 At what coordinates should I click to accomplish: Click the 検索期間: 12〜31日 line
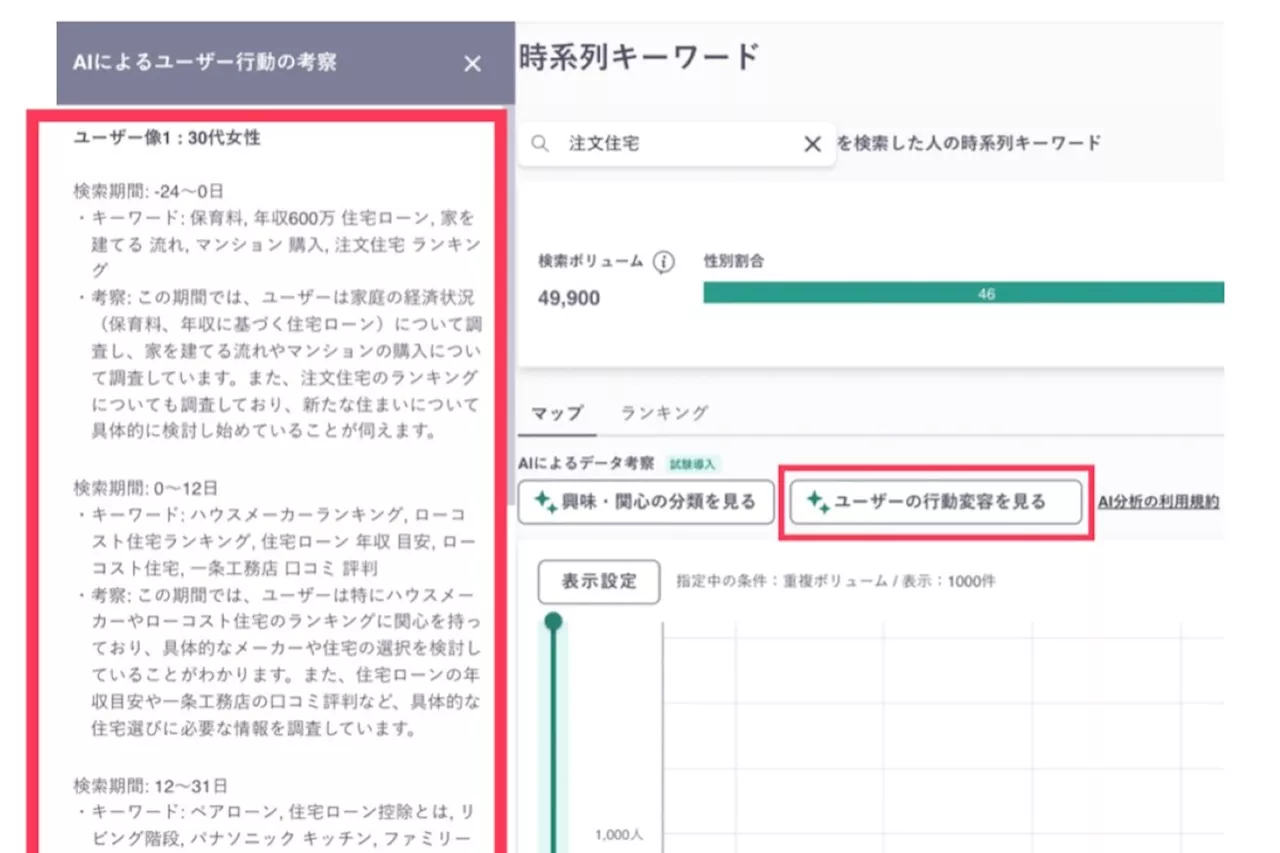click(x=150, y=786)
